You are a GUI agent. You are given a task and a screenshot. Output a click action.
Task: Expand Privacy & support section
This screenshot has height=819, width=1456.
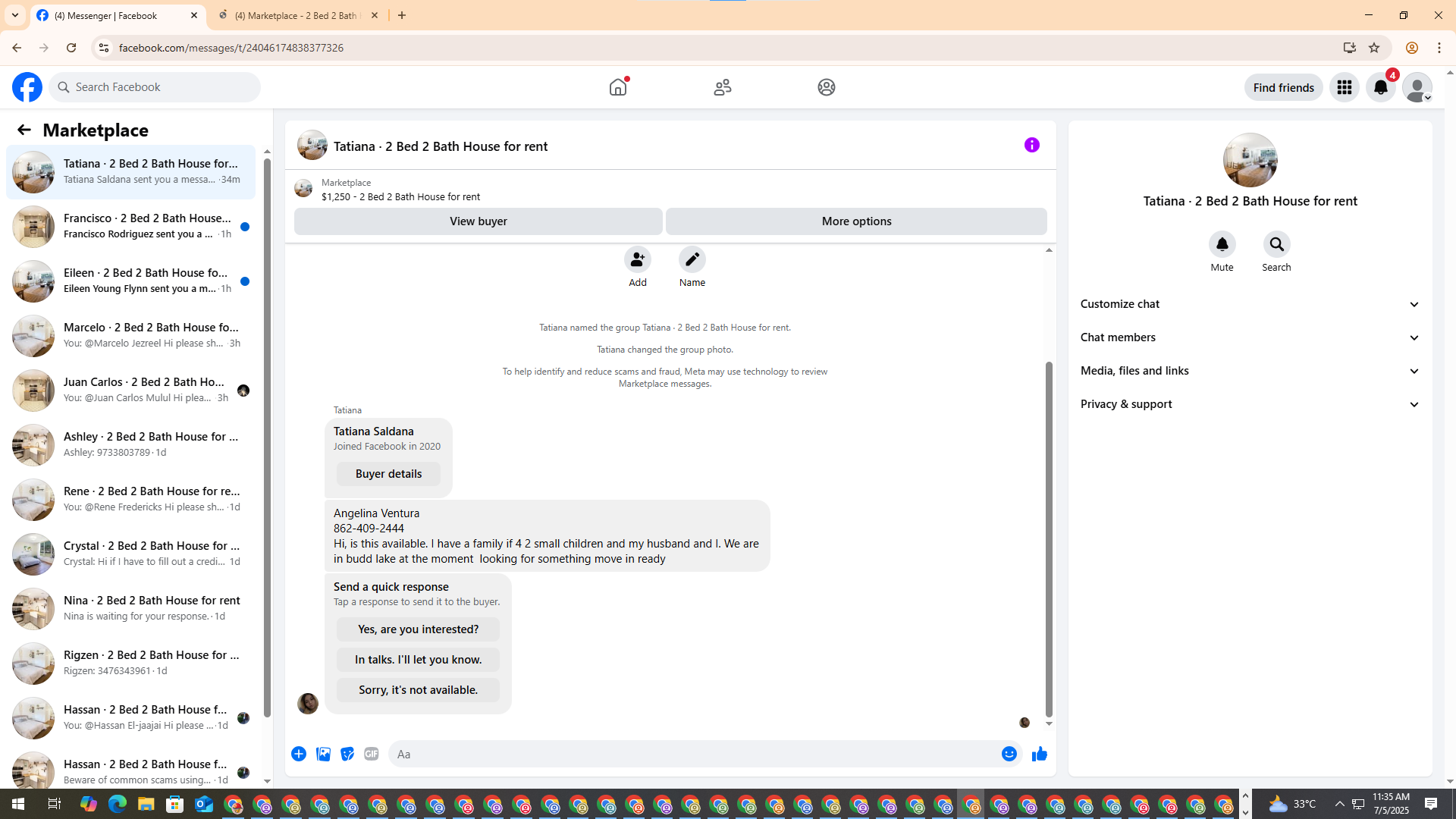tap(1250, 404)
